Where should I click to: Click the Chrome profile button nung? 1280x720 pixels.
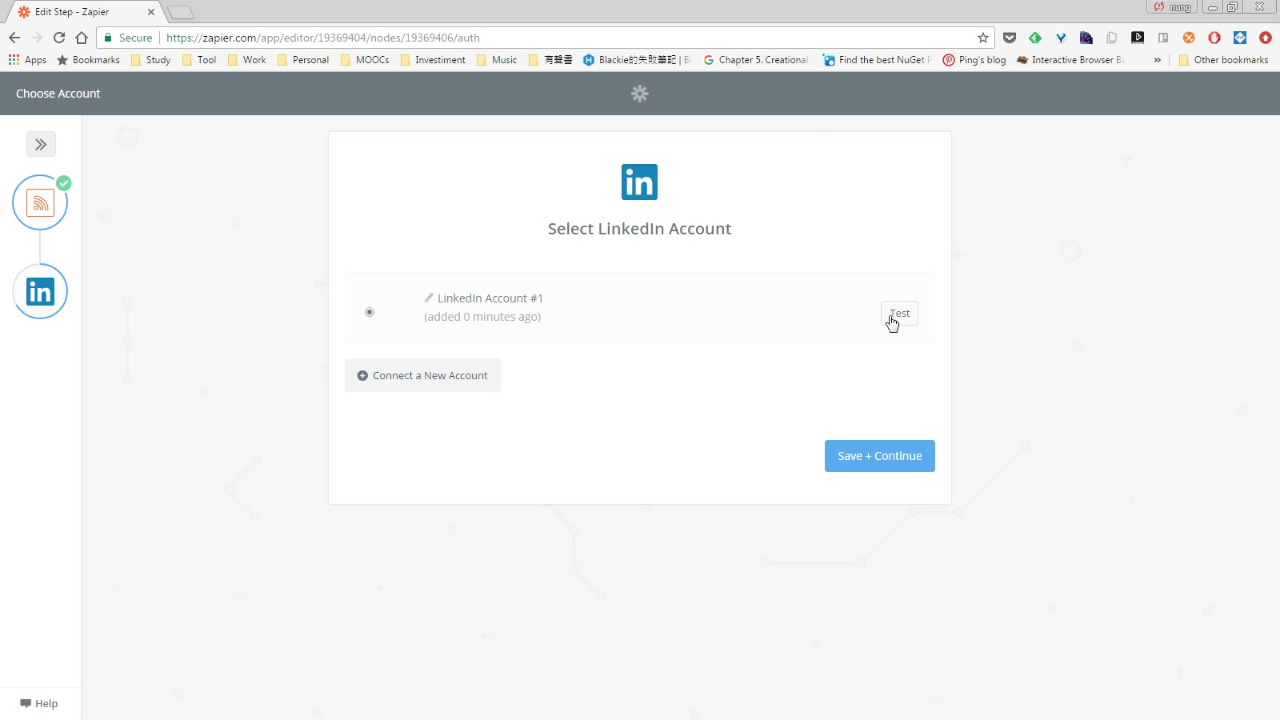tap(1171, 6)
